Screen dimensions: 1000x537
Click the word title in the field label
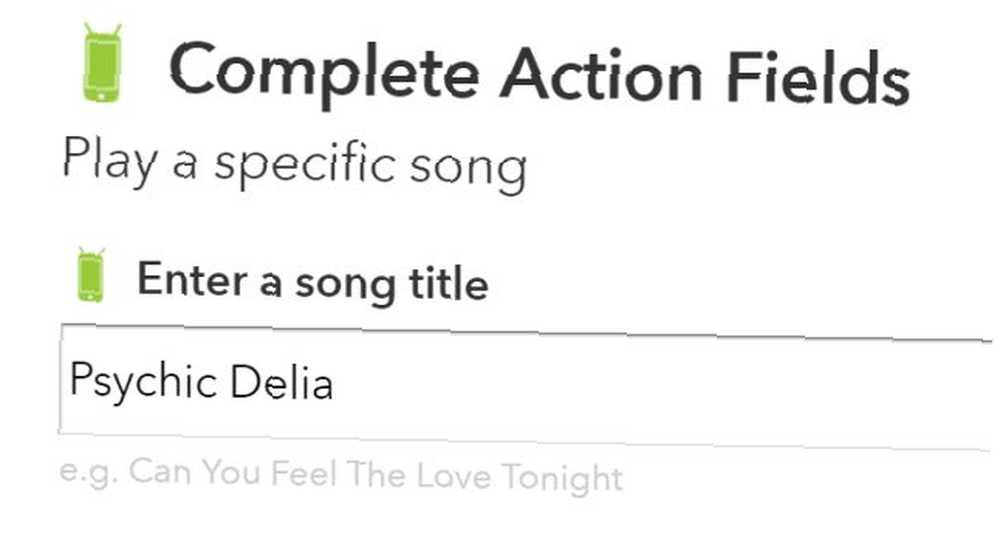[x=449, y=283]
